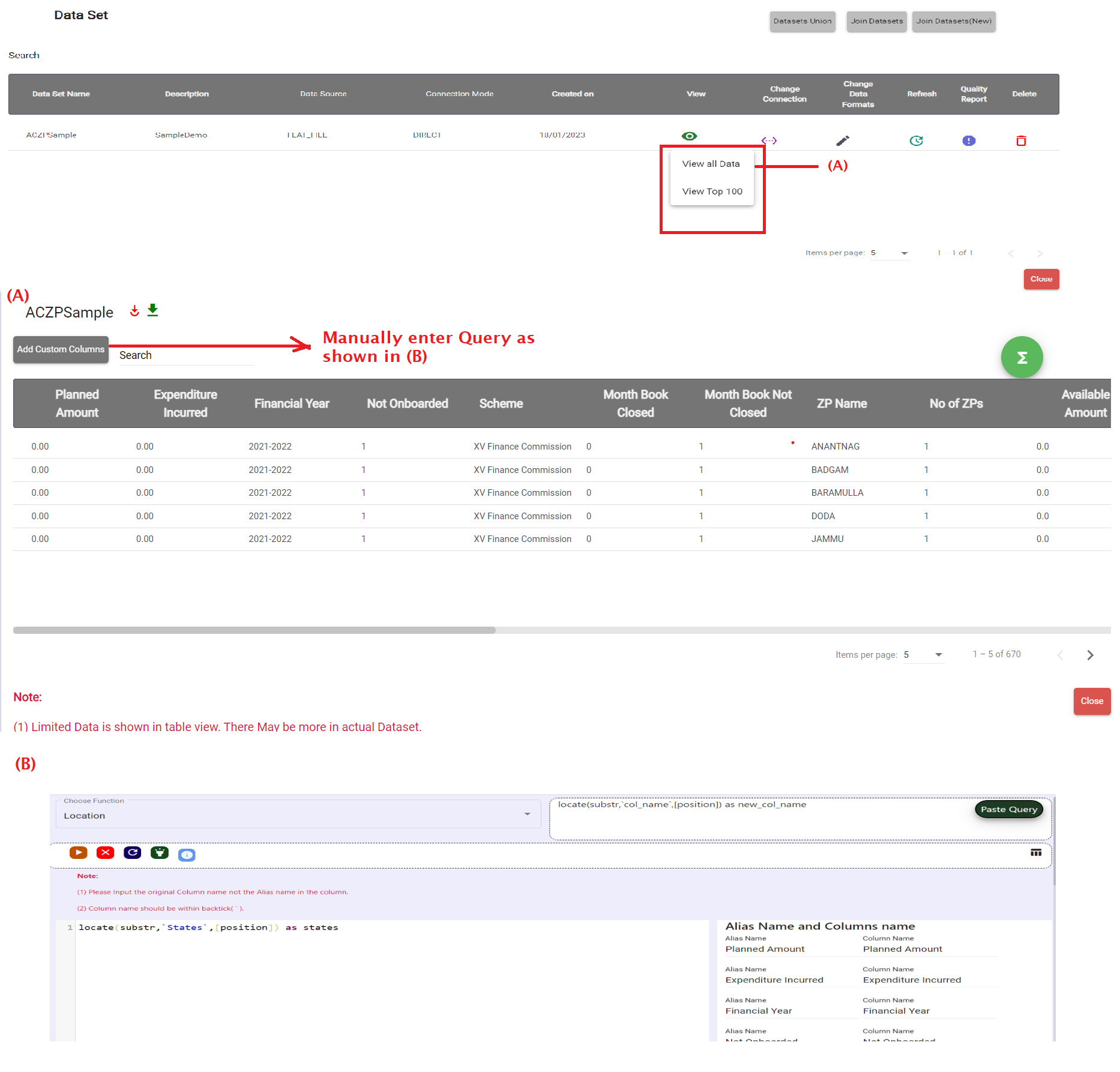
Task: Click the green download icon beside ACZPSample
Action: [153, 310]
